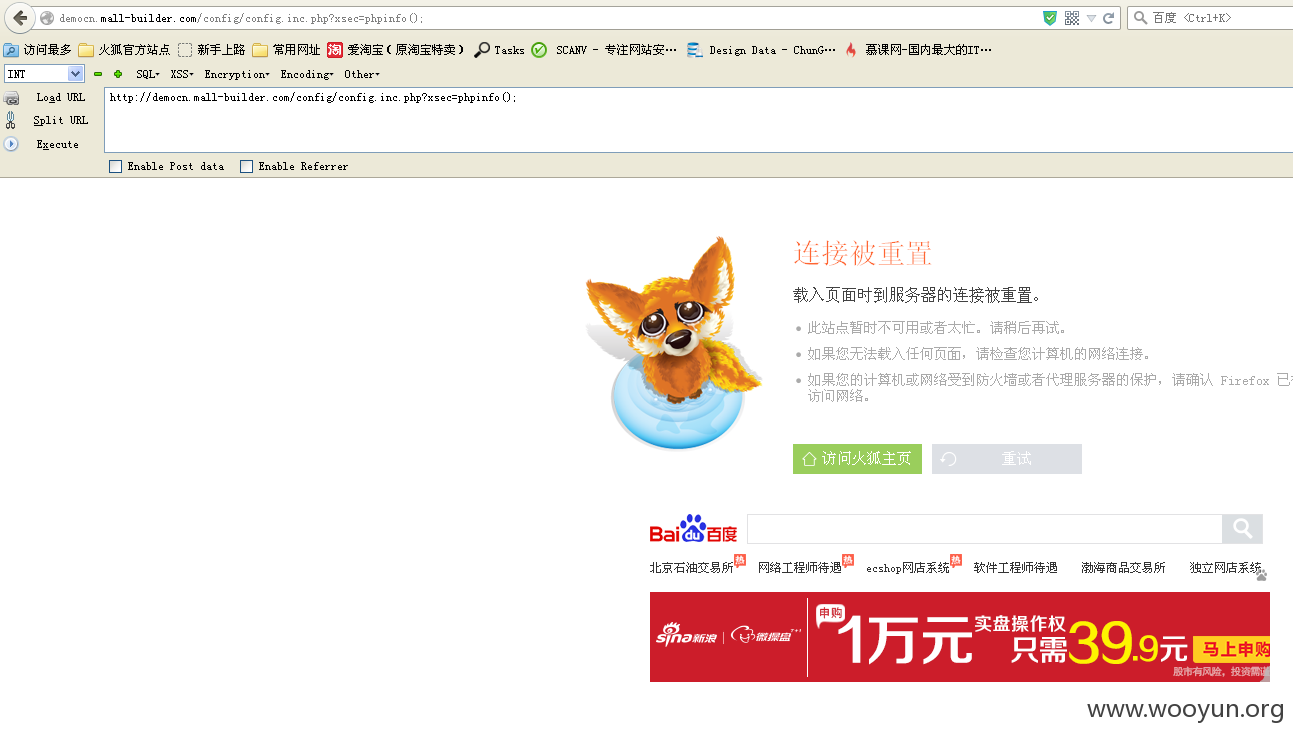Screen dimensions: 1293x738
Task: Open the 软件工程师待遇 link
Action: [1016, 568]
